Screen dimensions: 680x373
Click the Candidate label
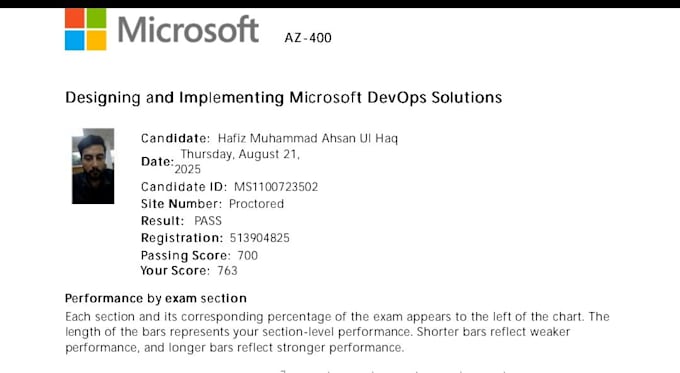[x=175, y=138]
